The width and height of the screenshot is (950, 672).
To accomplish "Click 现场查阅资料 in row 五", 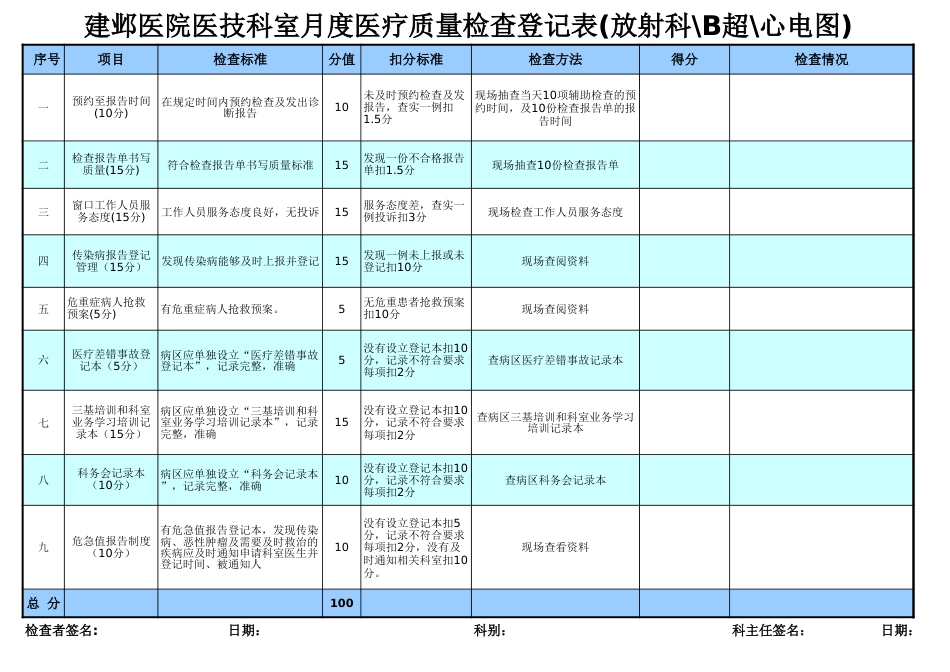I will [556, 308].
